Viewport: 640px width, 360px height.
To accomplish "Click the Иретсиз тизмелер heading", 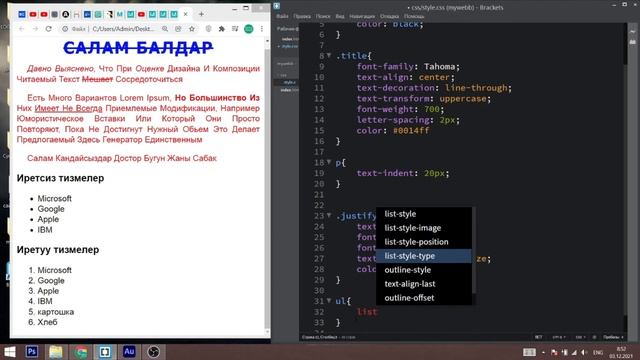I will (60, 178).
